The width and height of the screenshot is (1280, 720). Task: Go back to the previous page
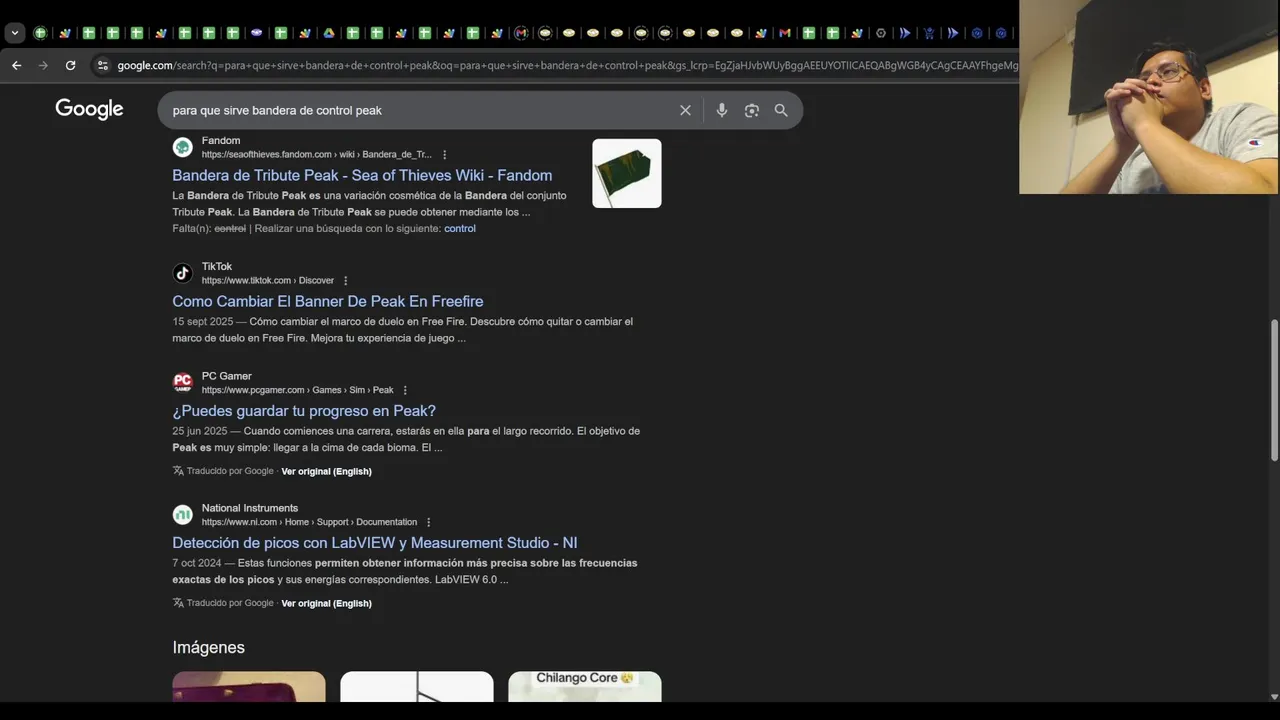pyautogui.click(x=16, y=65)
